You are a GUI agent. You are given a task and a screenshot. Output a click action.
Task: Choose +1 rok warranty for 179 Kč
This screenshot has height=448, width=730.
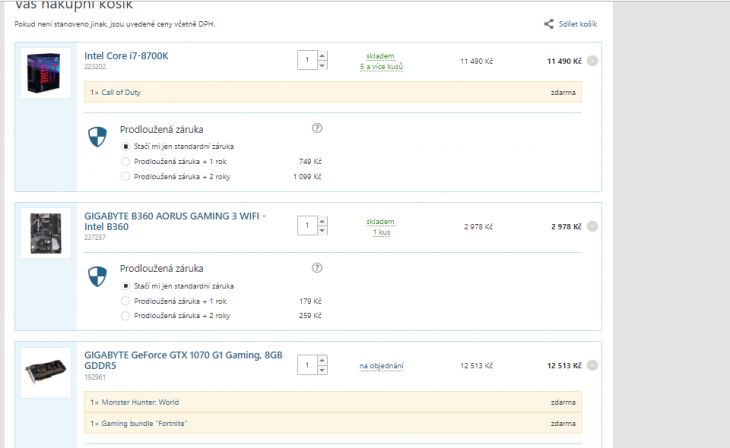coord(125,301)
